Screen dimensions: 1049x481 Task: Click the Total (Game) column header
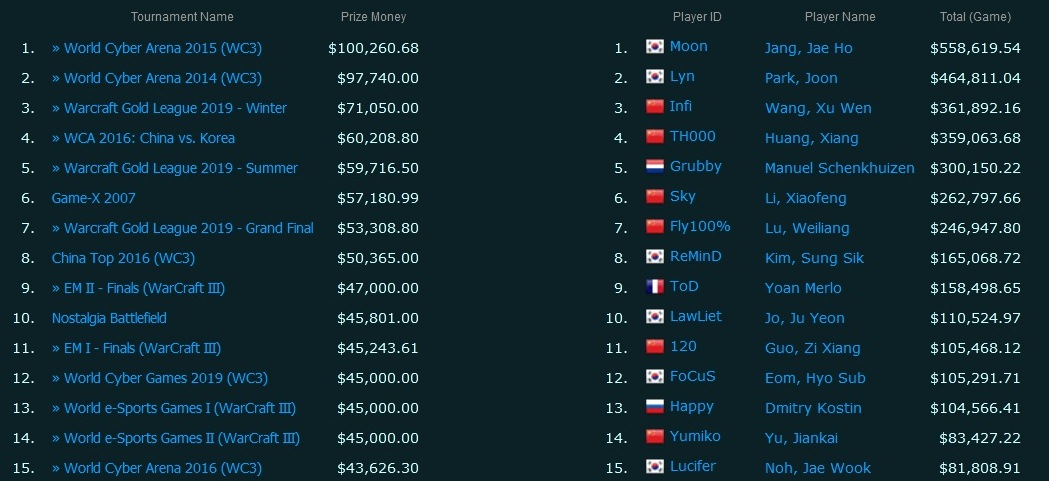pos(975,17)
